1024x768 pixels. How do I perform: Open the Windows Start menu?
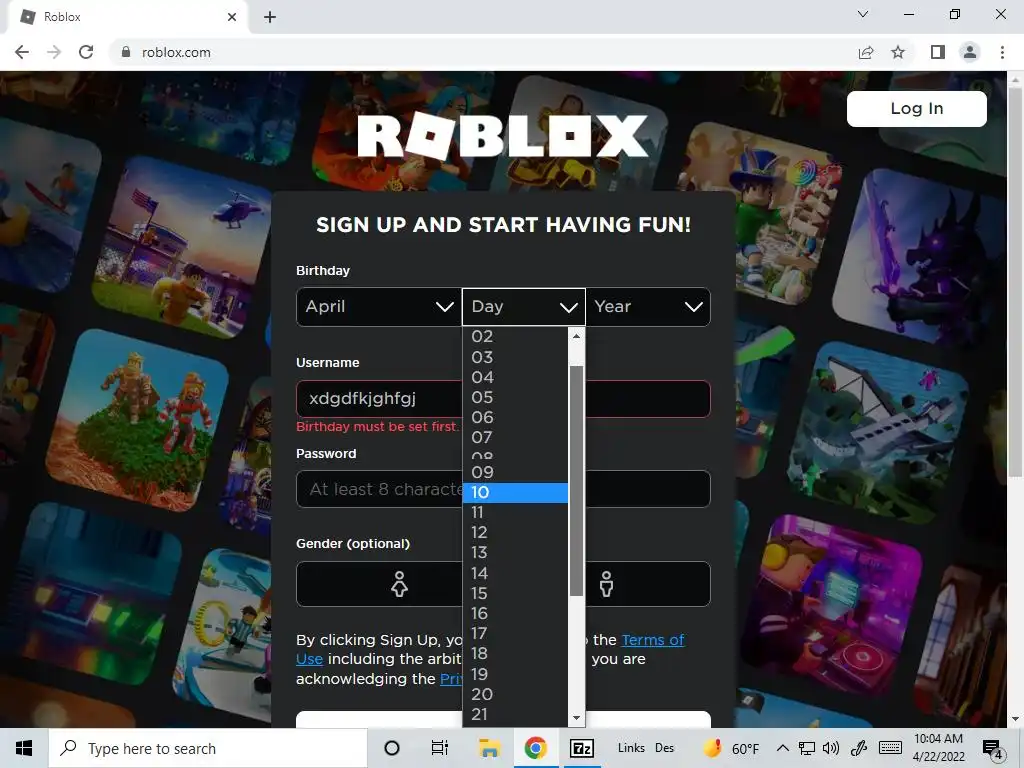click(x=24, y=748)
